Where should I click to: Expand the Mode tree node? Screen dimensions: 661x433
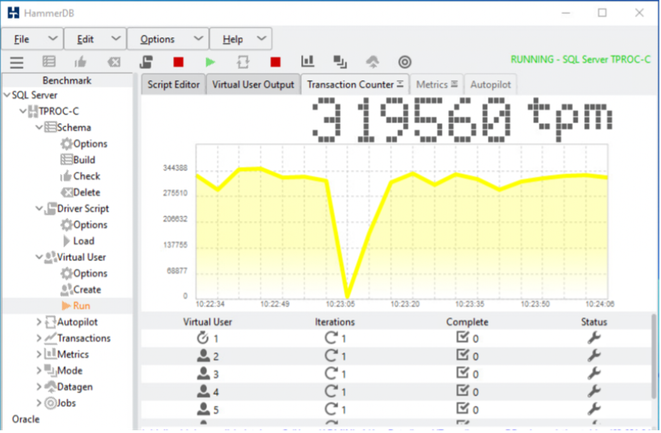39,371
